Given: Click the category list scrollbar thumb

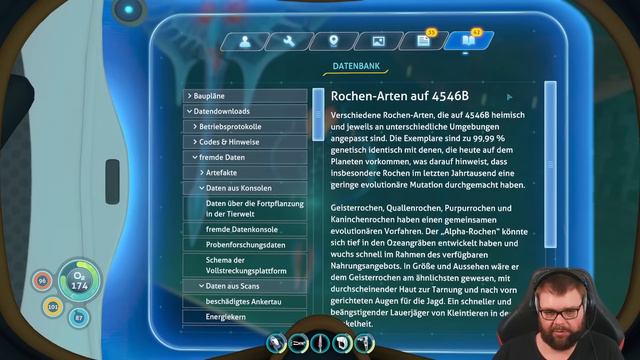Looking at the screenshot, I should (318, 115).
